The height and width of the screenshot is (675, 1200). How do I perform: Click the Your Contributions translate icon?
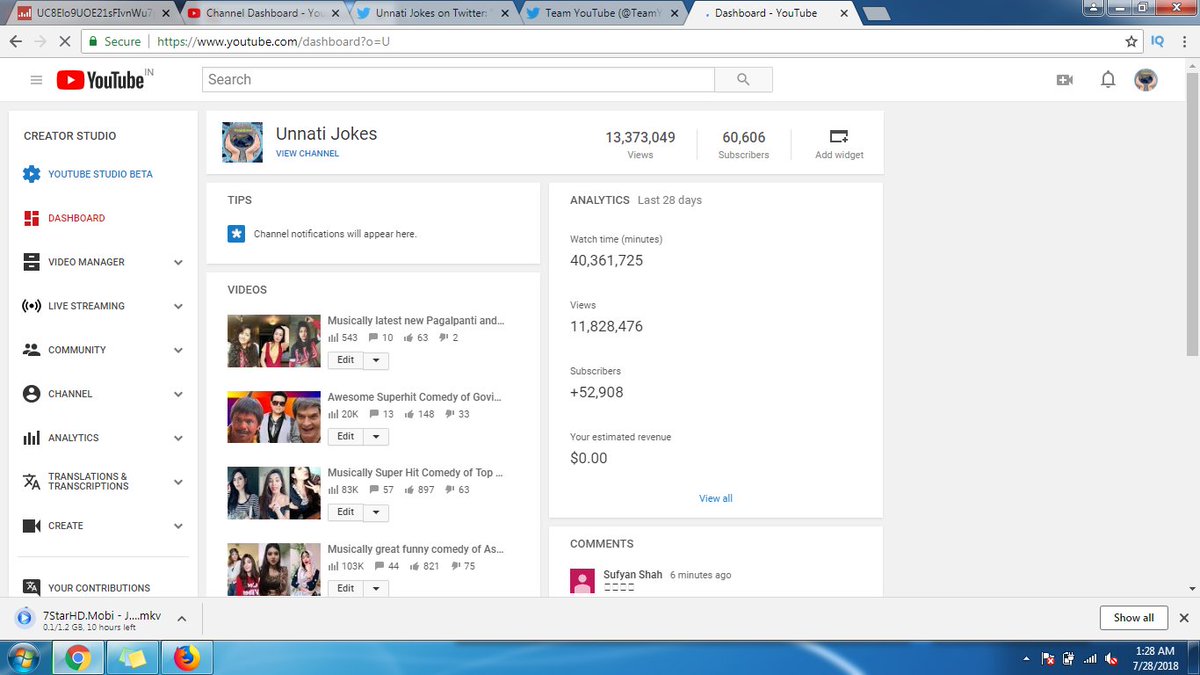tap(31, 588)
